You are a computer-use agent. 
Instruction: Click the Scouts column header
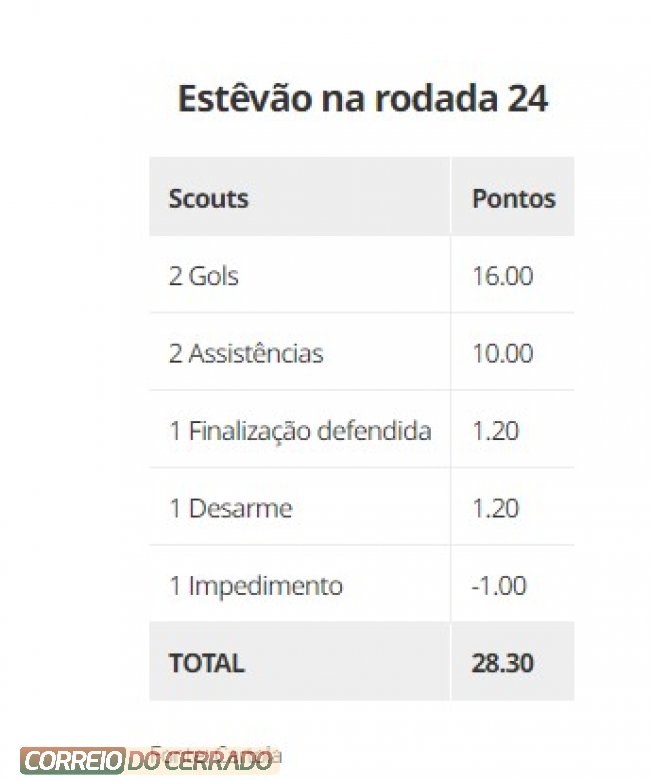[208, 198]
